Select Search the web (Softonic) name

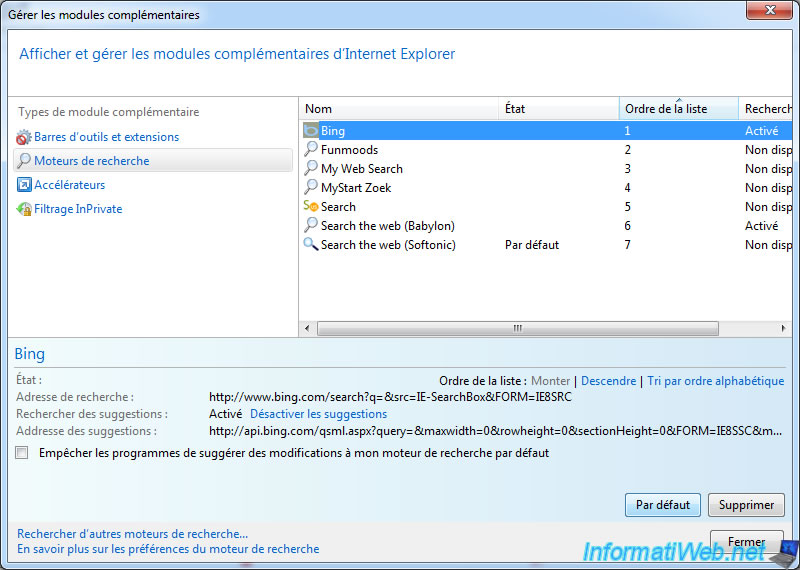point(388,244)
